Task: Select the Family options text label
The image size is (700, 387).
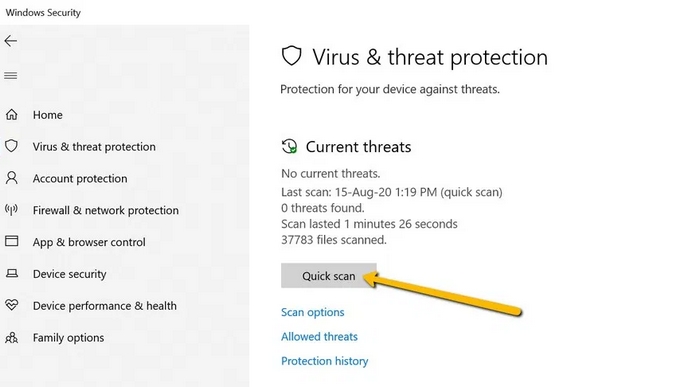Action: (68, 338)
